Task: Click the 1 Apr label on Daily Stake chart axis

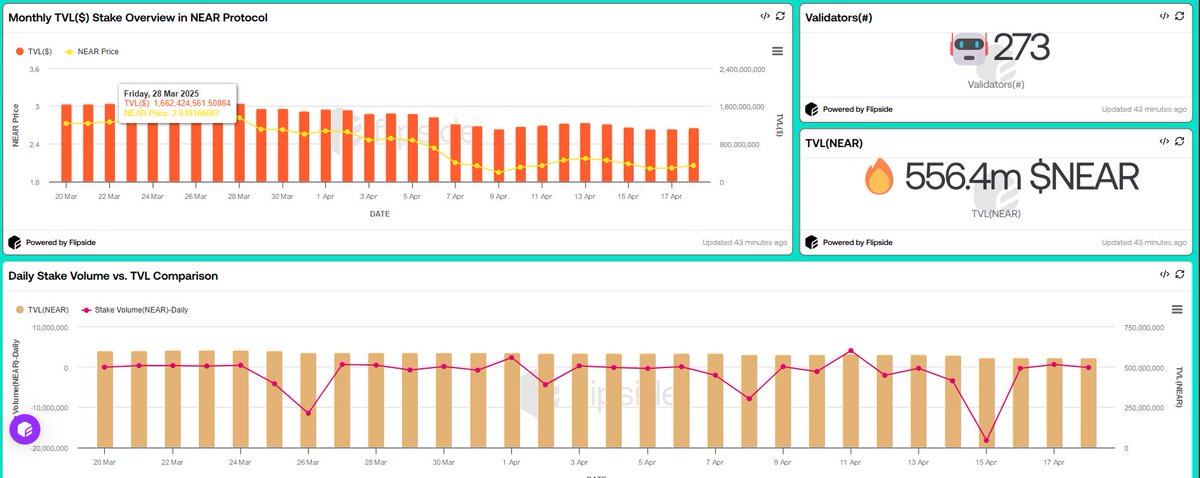Action: [513, 463]
